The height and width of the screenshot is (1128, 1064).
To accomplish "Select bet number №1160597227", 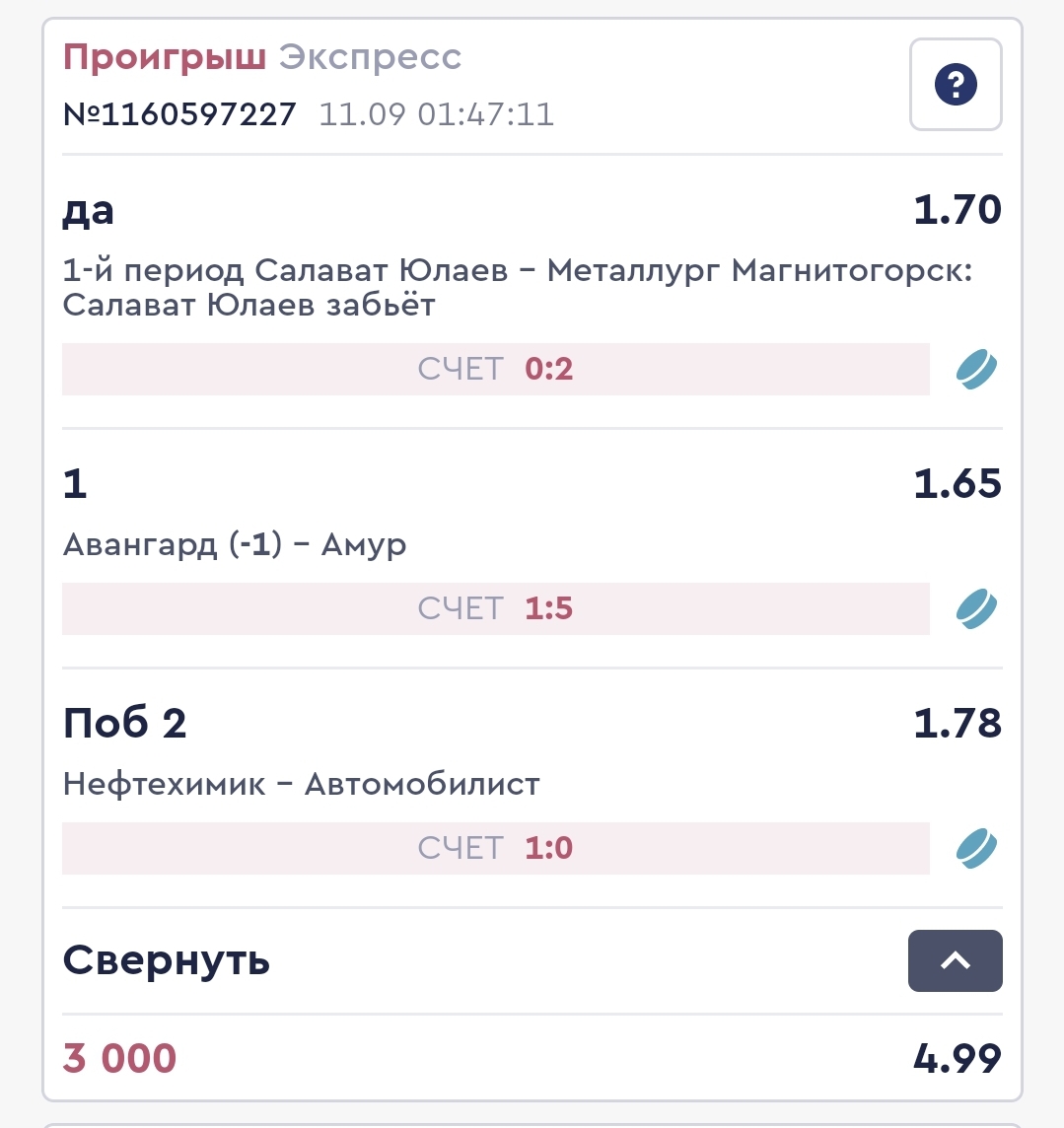I will pos(179,114).
